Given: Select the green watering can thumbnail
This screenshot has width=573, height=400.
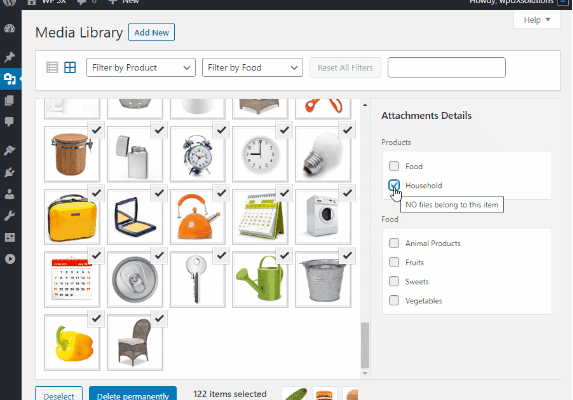Looking at the screenshot, I should pyautogui.click(x=260, y=279).
